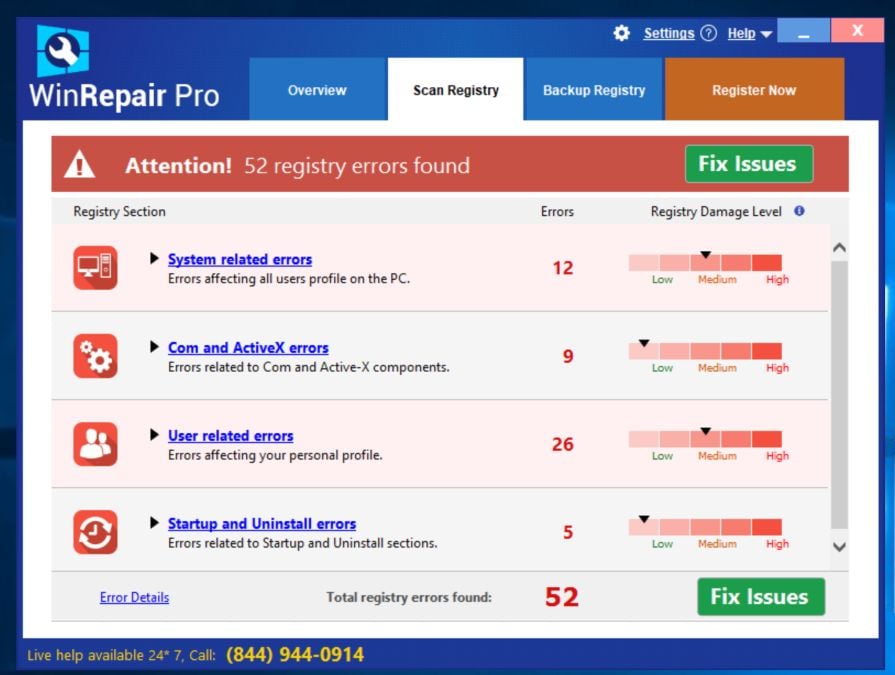Open the Startup and Uninstall errors link
895x675 pixels.
click(262, 524)
